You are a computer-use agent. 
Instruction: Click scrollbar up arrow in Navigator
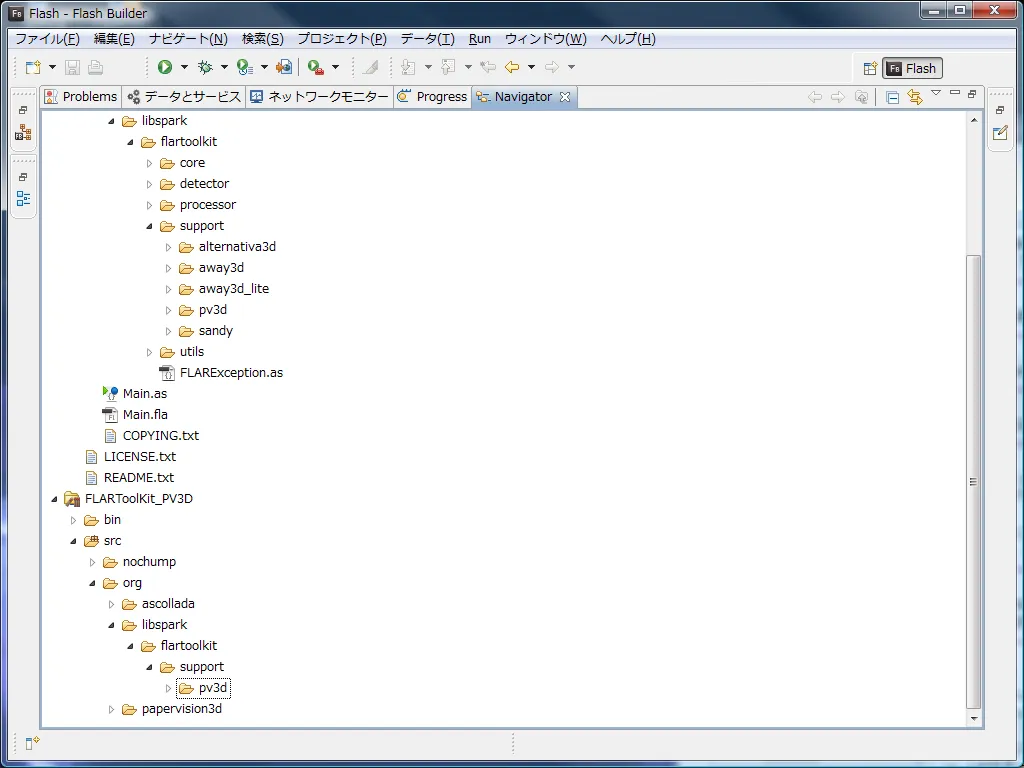[x=974, y=120]
